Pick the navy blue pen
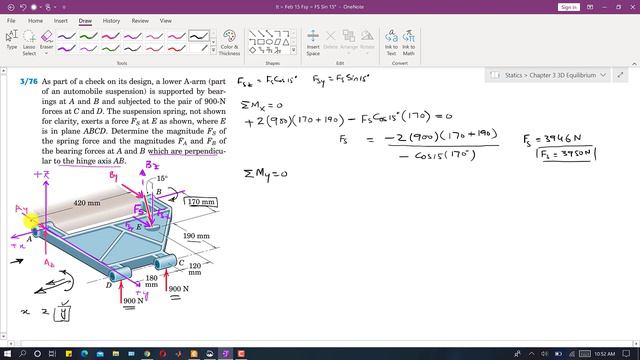This screenshot has height=360, width=640. [67, 36]
